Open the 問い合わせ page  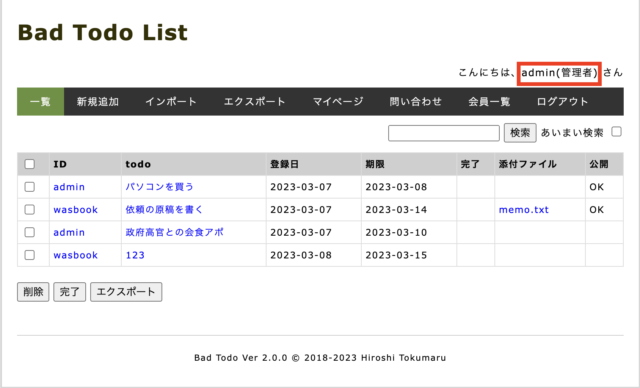point(416,102)
